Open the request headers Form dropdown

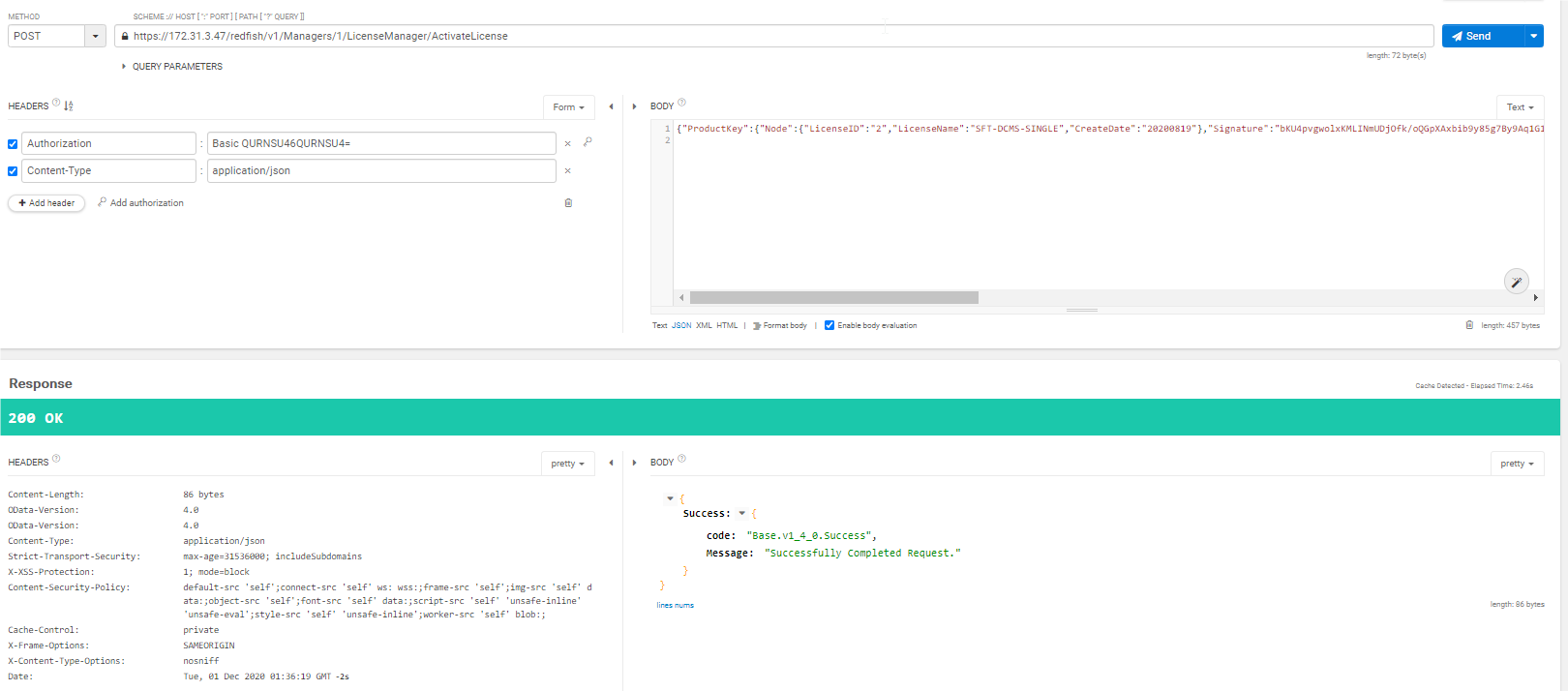click(568, 107)
